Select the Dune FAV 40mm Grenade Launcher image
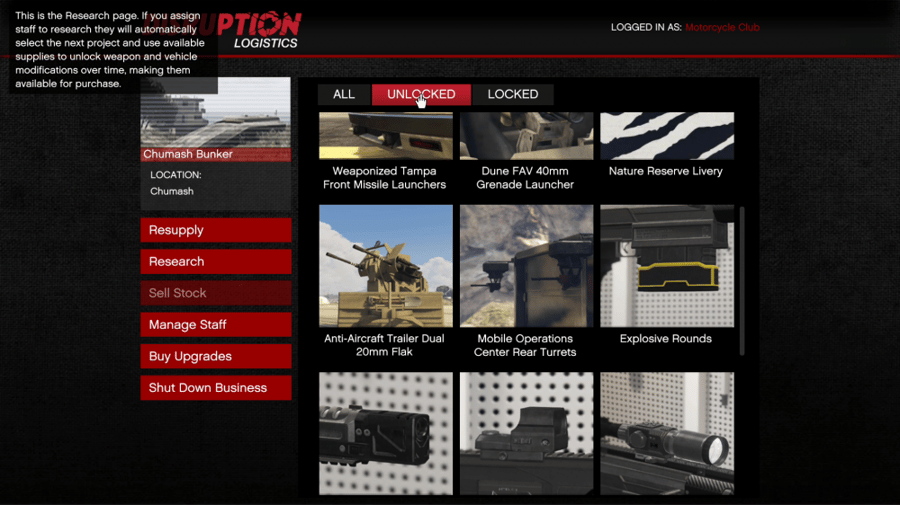The image size is (900, 505). [526, 136]
